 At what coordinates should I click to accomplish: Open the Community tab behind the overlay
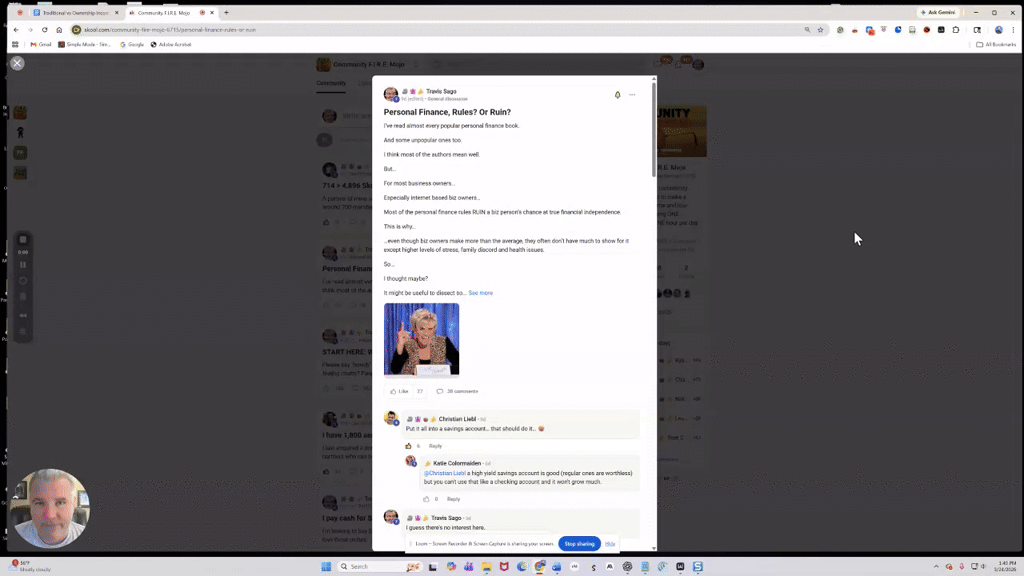331,84
